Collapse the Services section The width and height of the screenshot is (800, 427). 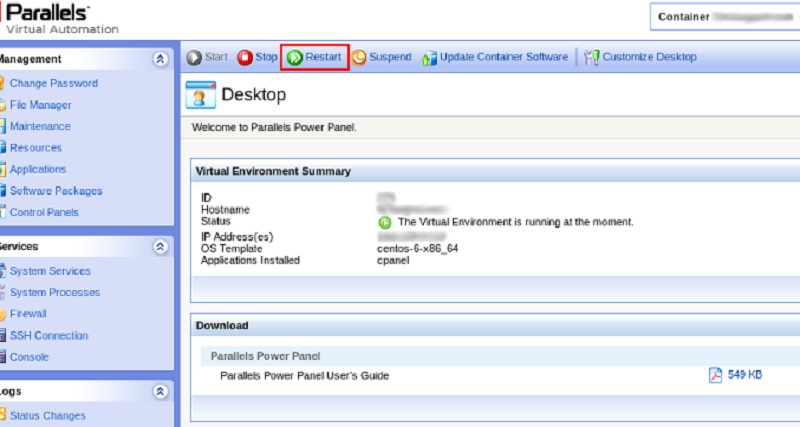(x=160, y=247)
